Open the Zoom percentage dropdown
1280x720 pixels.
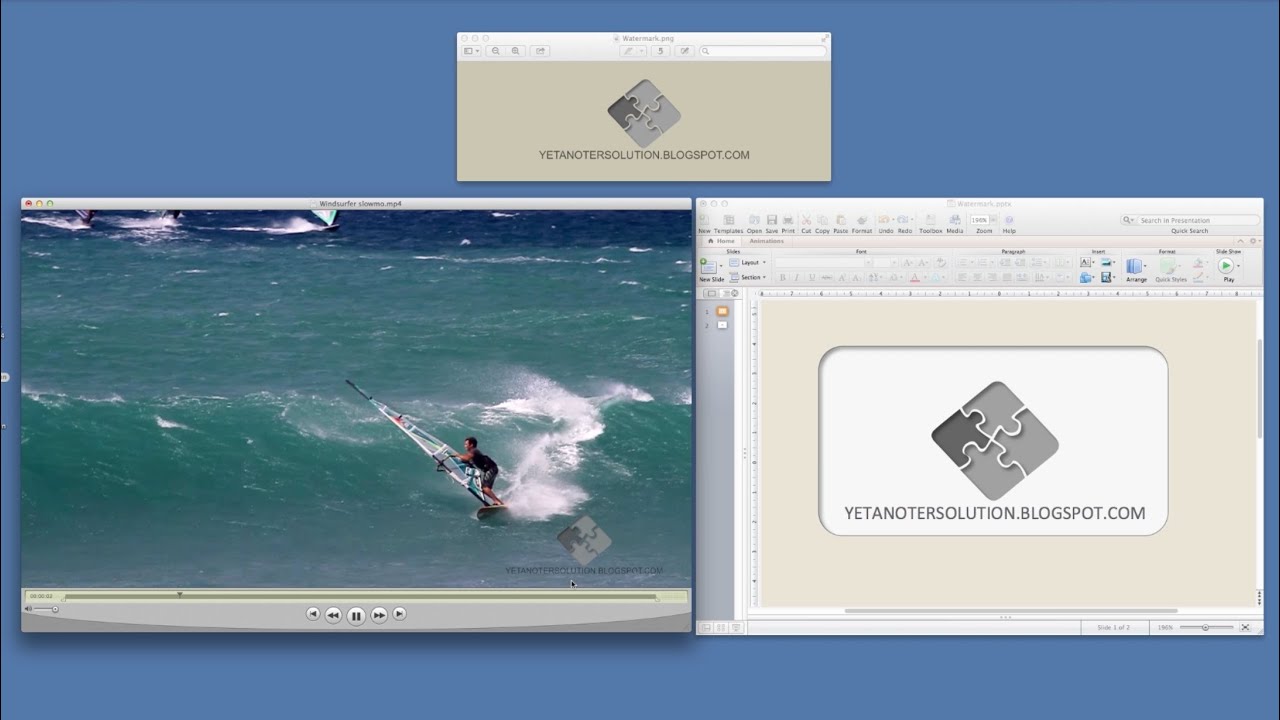pos(994,220)
